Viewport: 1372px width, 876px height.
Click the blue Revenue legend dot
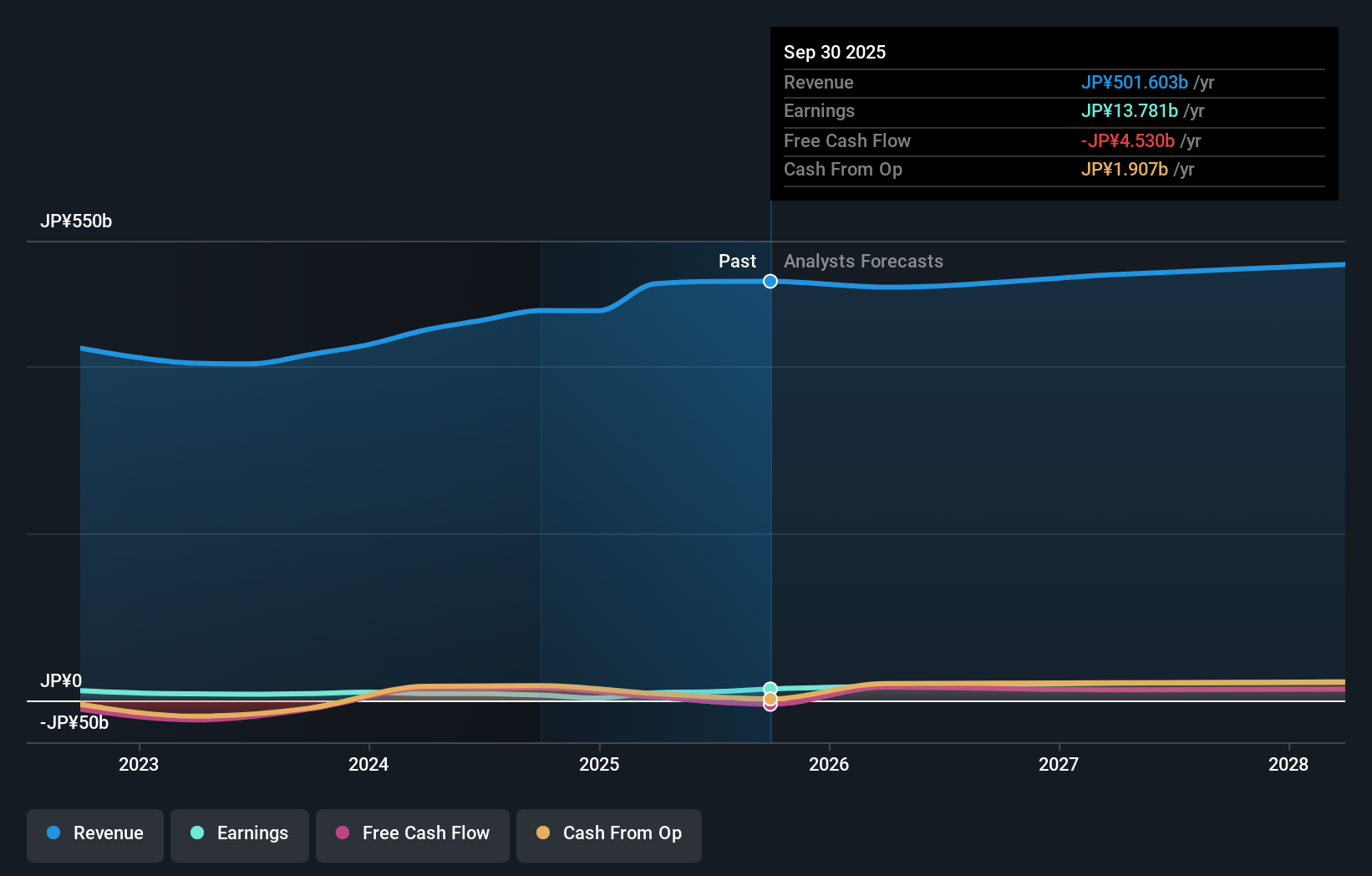pyautogui.click(x=53, y=833)
